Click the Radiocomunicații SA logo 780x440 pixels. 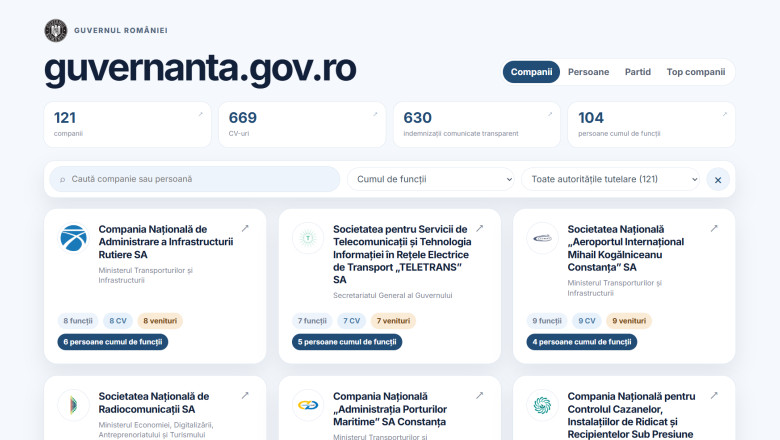point(74,405)
